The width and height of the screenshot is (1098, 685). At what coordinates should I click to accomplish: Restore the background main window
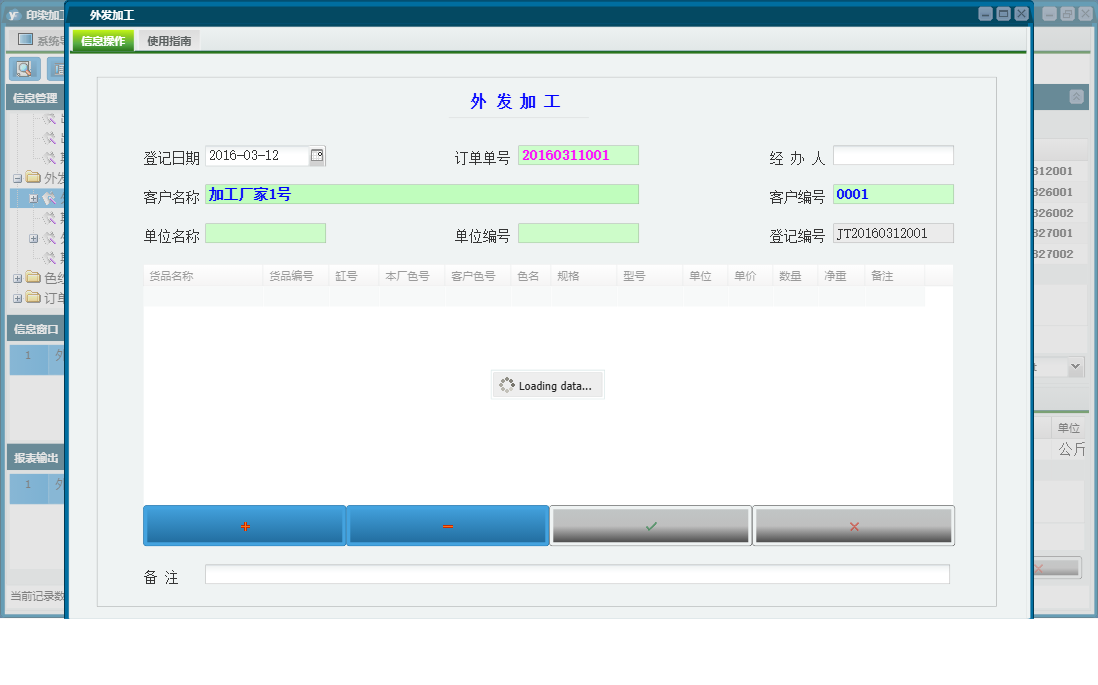click(x=1067, y=14)
